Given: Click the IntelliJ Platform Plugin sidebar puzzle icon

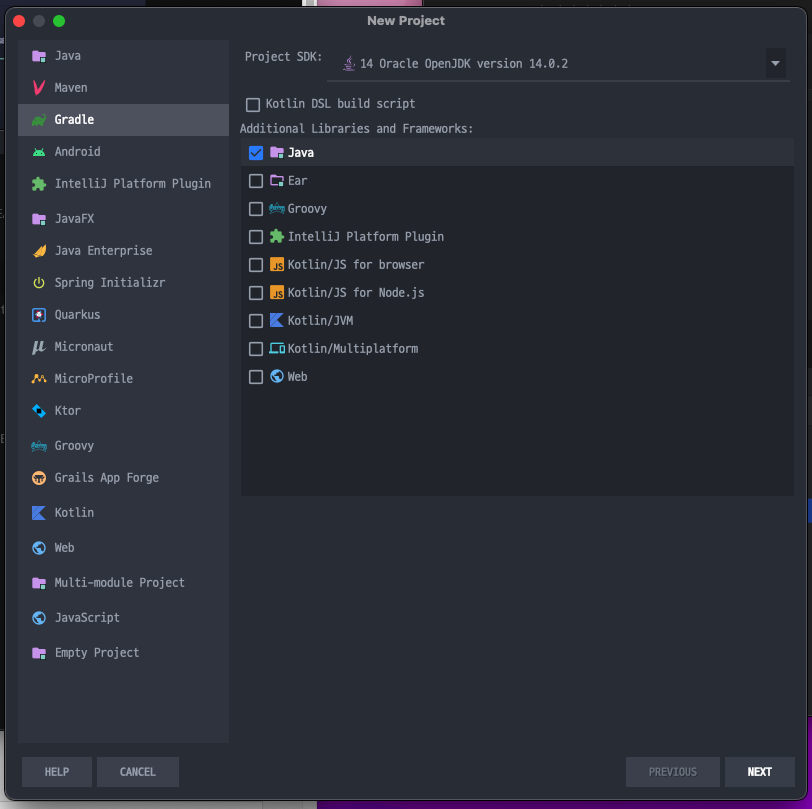Looking at the screenshot, I should point(39,184).
